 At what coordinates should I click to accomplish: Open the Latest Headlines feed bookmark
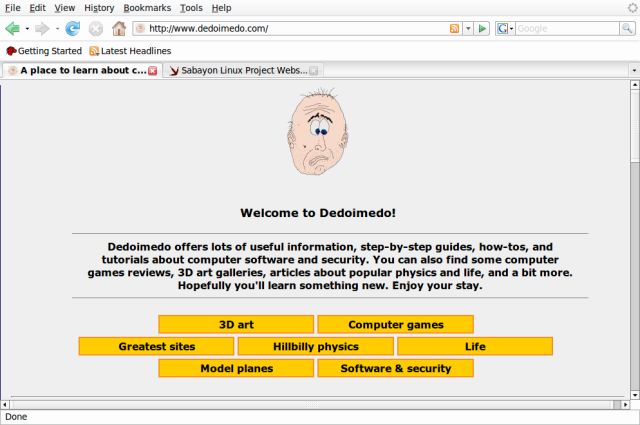pos(130,51)
